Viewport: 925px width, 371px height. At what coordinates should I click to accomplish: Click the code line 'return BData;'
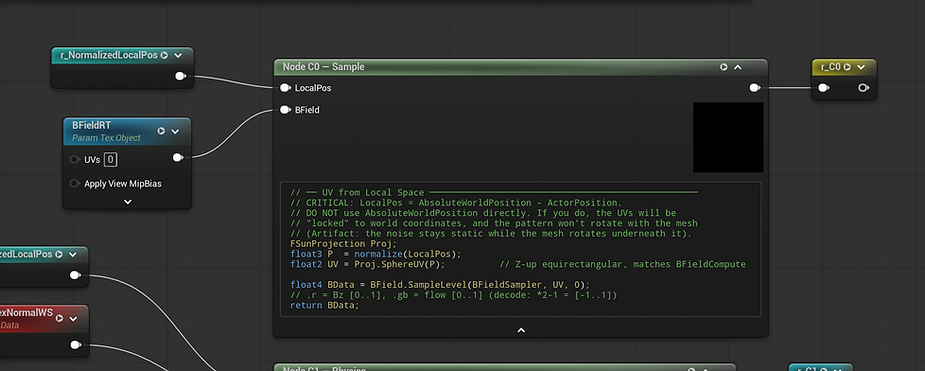[324, 305]
